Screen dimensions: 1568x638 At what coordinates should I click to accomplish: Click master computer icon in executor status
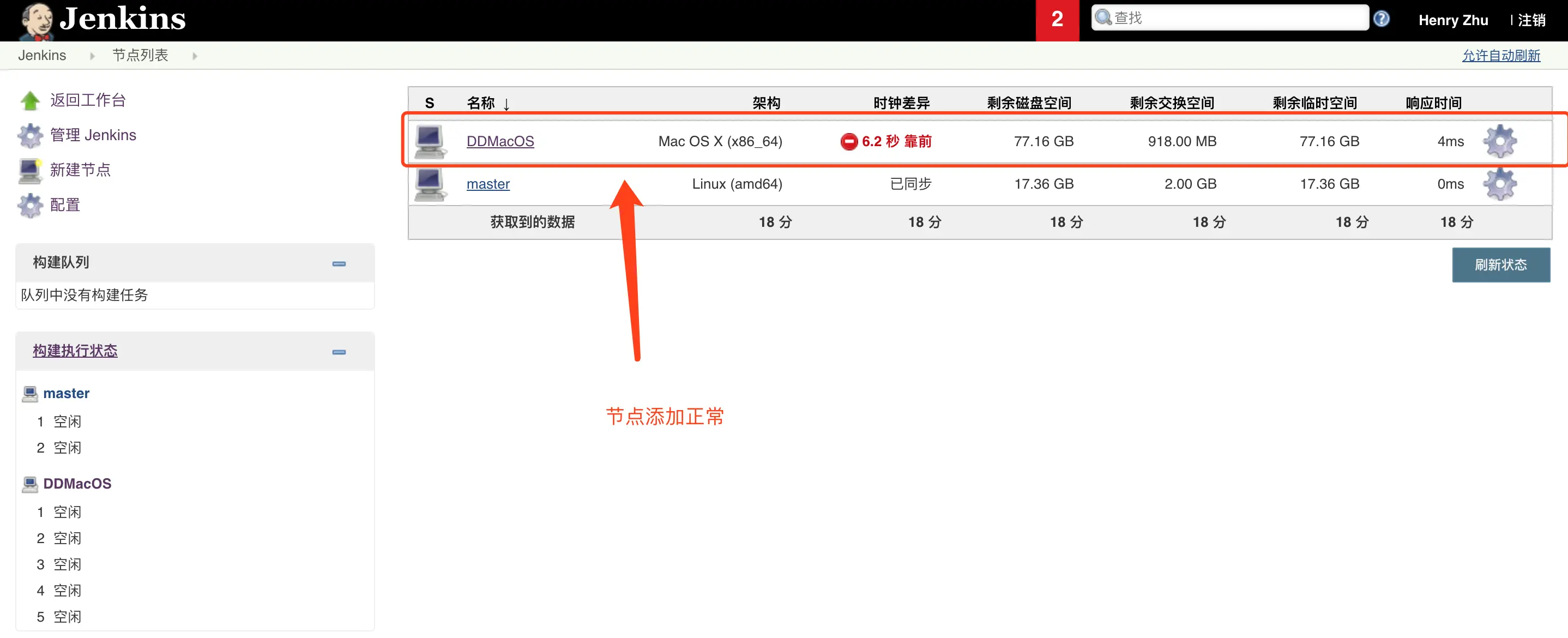pos(30,393)
